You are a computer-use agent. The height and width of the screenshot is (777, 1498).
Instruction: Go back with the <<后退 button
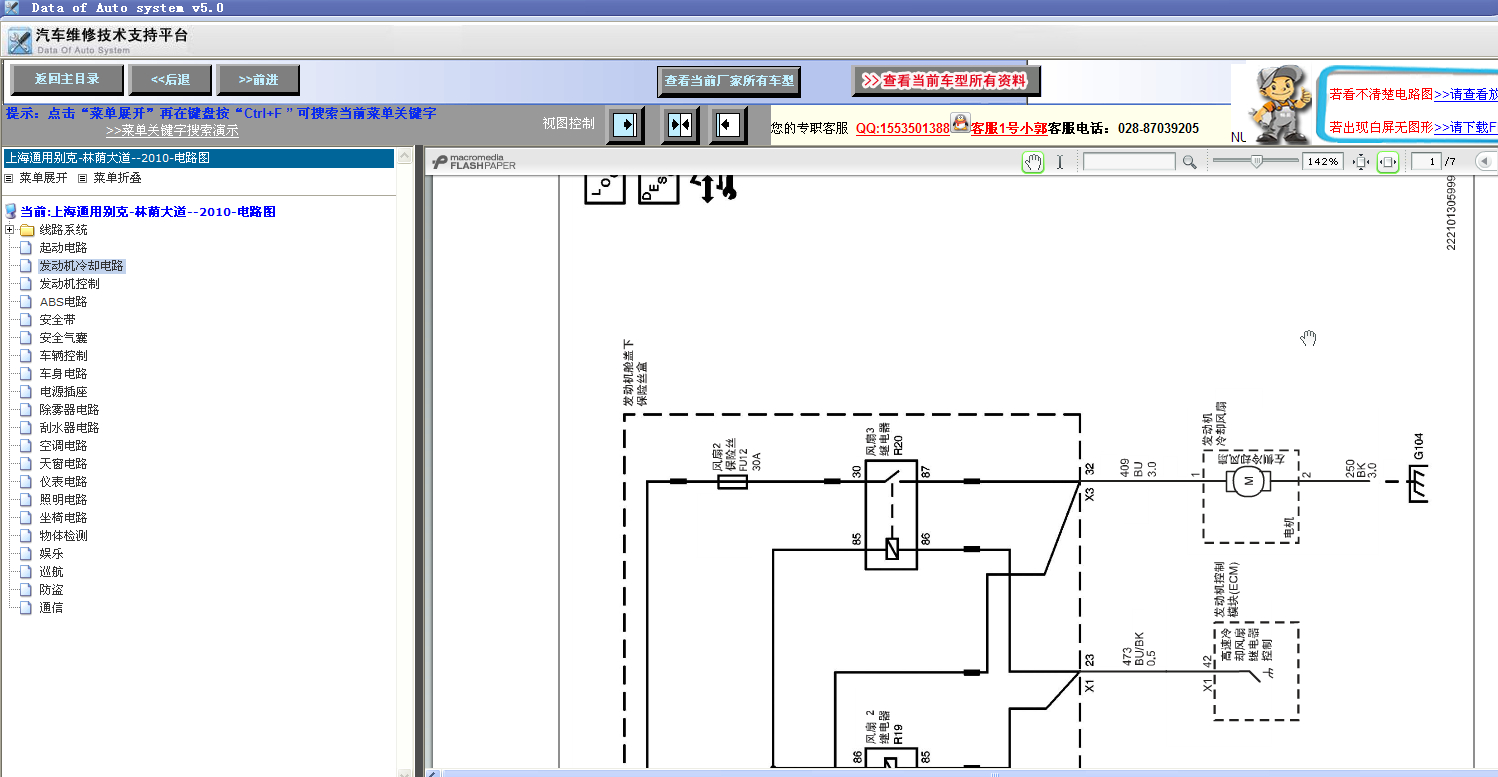point(171,80)
